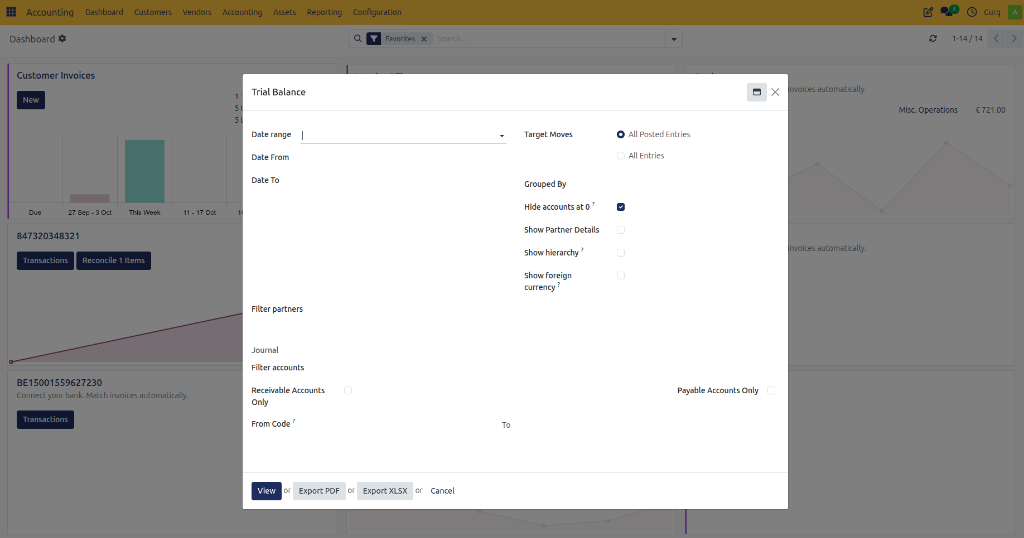
Task: Open the Vendors menu
Action: pos(197,12)
